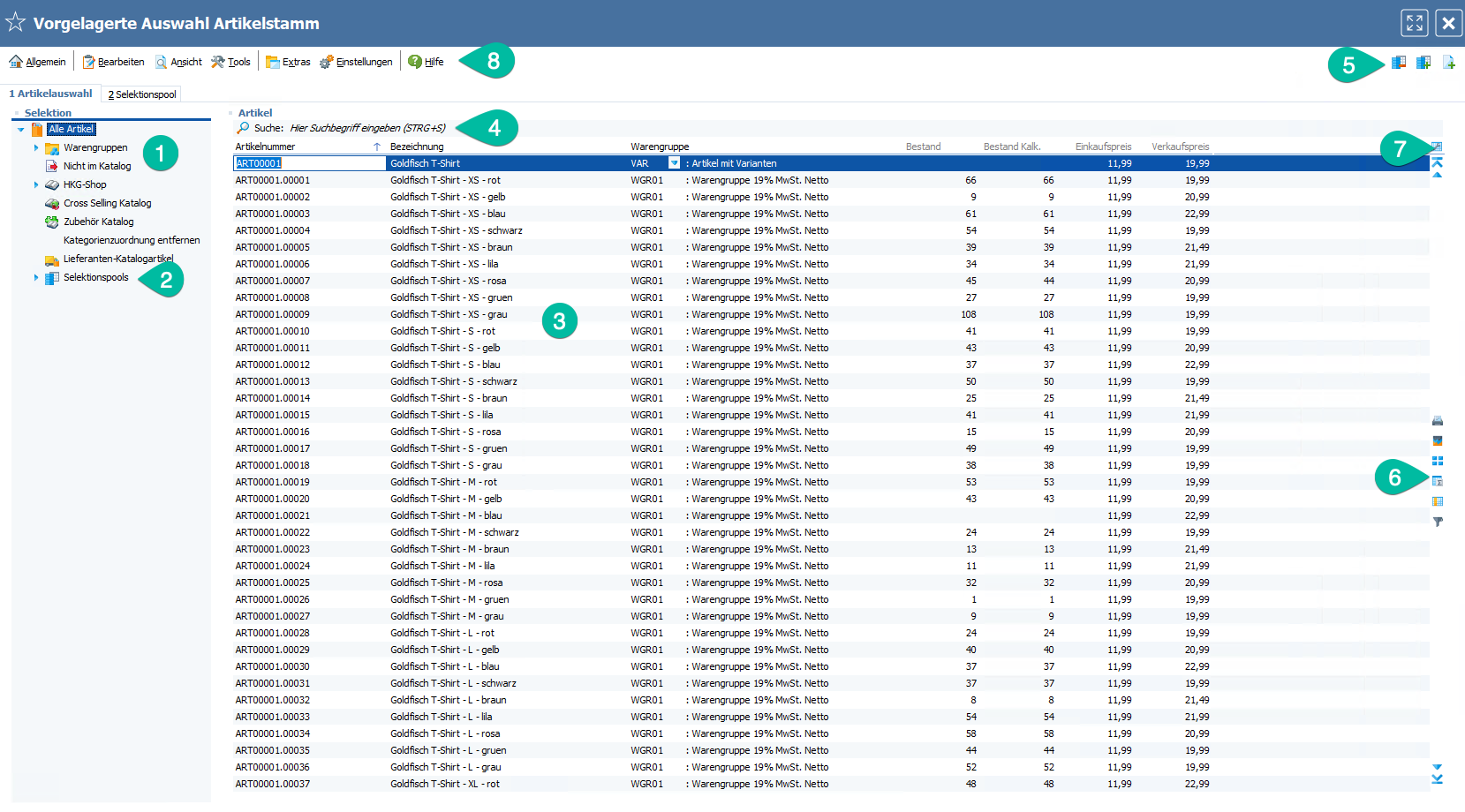This screenshot has width=1465, height=812.
Task: Sort by Verkaufspreis column header
Action: 1180,147
